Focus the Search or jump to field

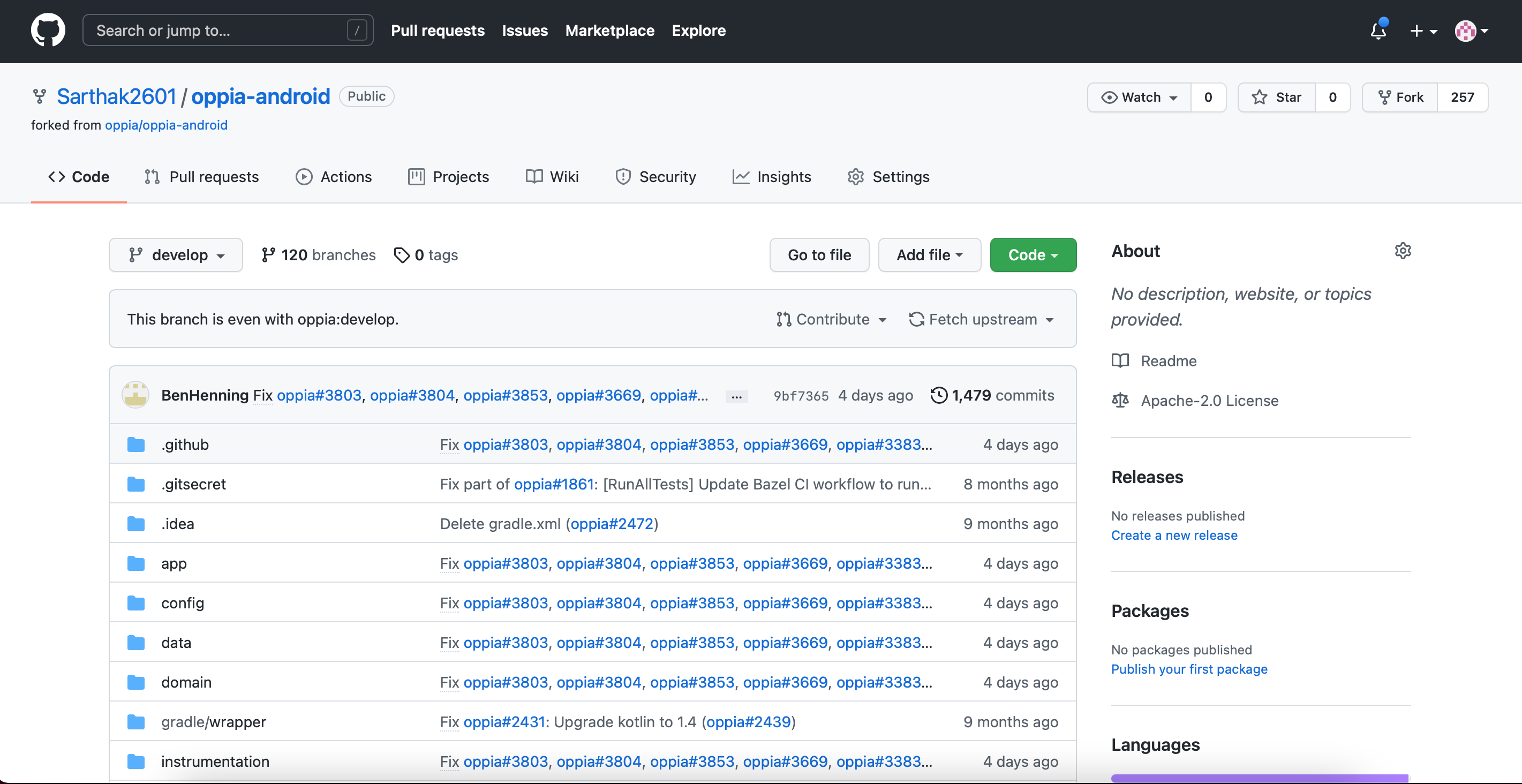pos(228,30)
